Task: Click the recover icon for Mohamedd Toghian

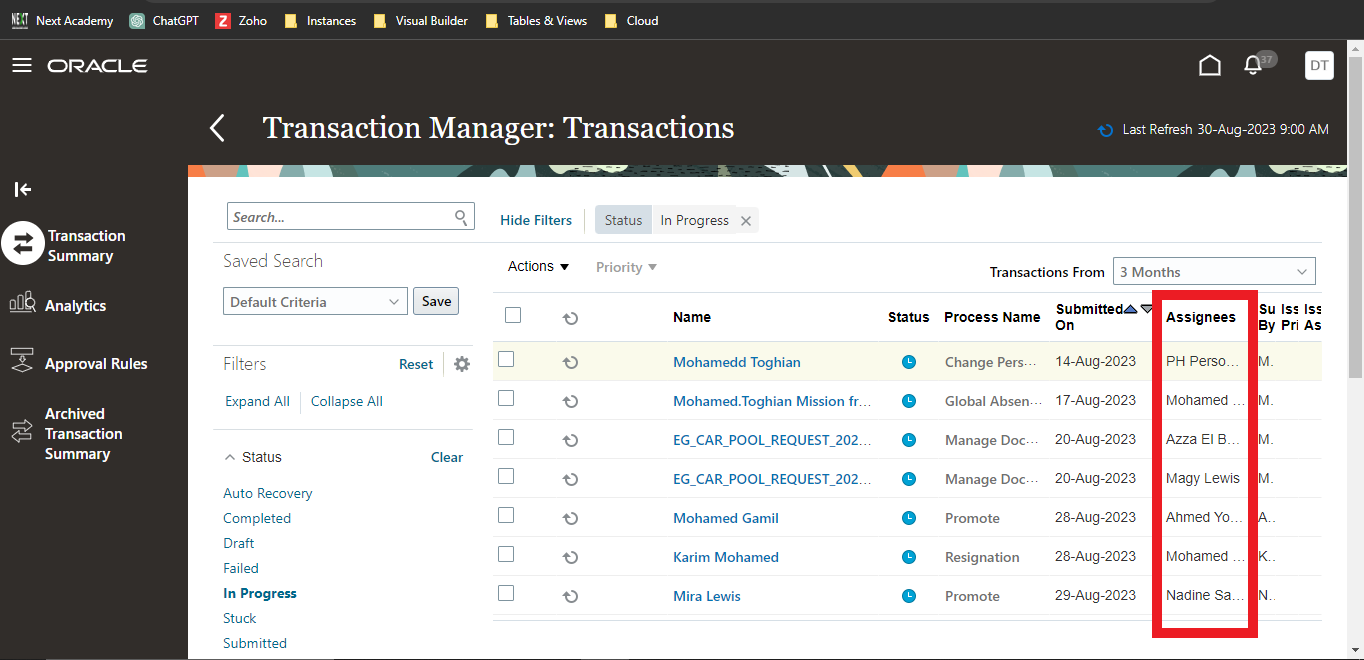Action: coord(570,362)
